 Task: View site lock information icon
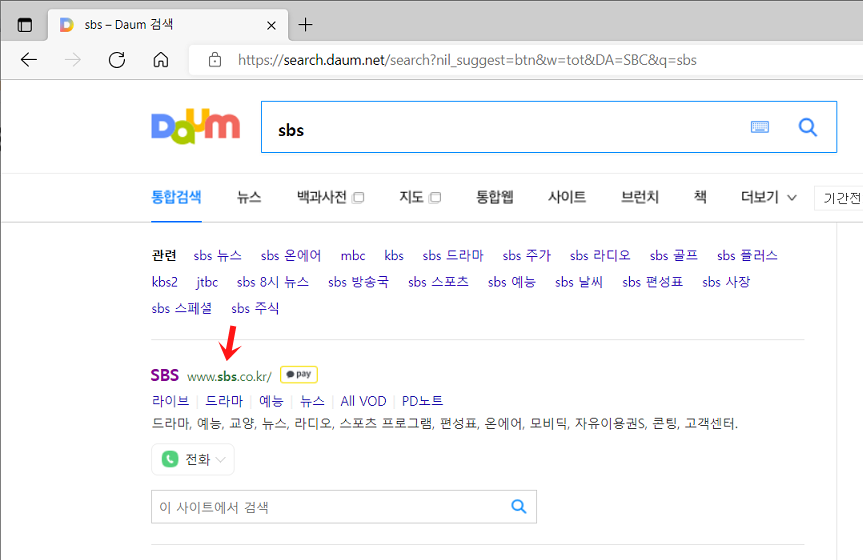coord(215,59)
